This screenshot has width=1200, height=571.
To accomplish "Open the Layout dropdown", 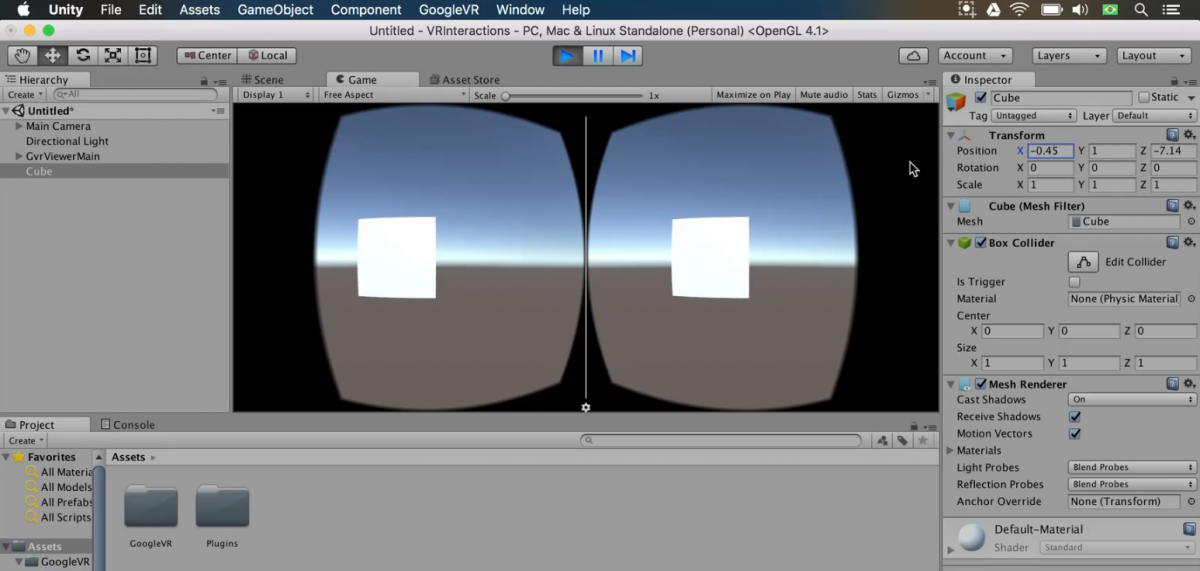I will (1155, 56).
